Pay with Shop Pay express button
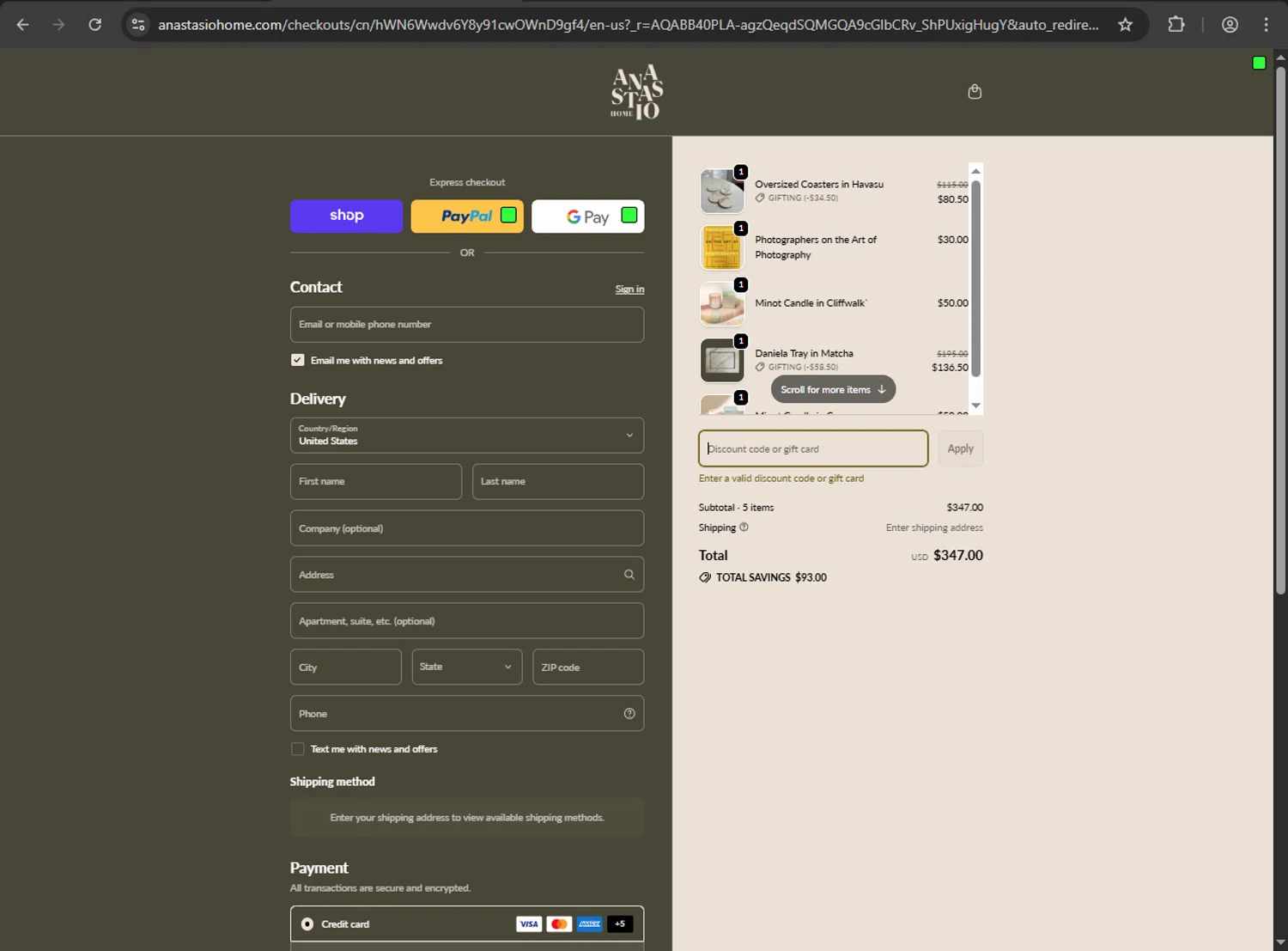This screenshot has height=951, width=1288. pyautogui.click(x=346, y=216)
